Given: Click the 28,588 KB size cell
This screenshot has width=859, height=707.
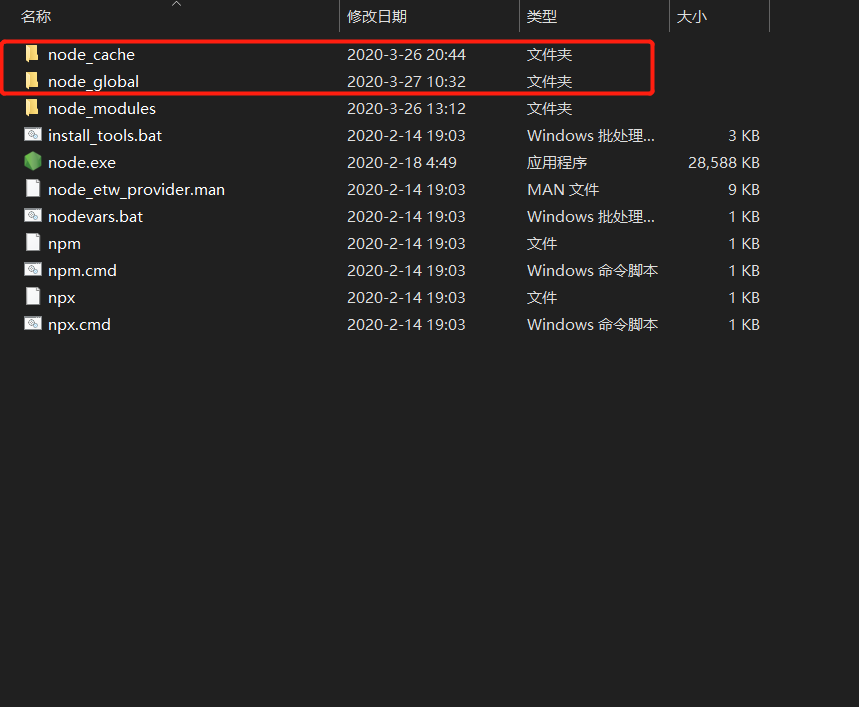Looking at the screenshot, I should 724,163.
